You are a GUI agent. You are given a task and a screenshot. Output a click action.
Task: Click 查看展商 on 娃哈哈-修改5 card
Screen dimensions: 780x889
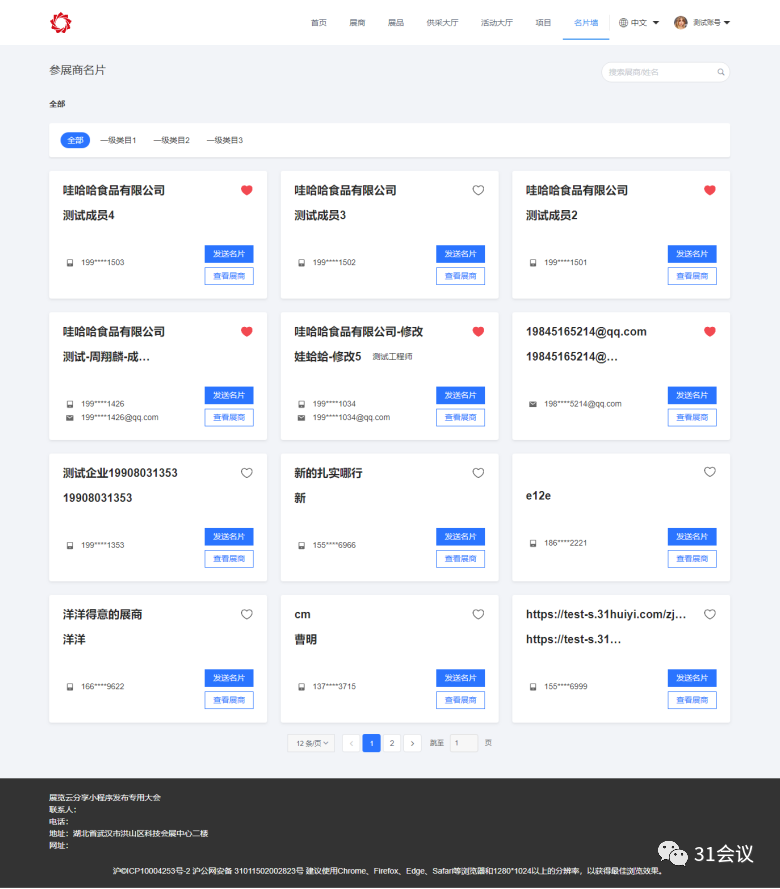coord(460,417)
